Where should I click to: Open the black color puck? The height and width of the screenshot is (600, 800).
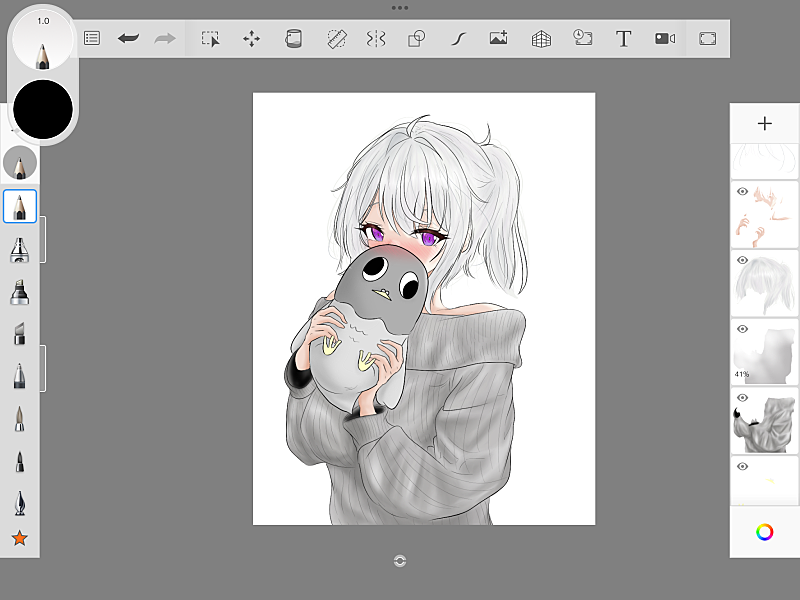click(43, 109)
